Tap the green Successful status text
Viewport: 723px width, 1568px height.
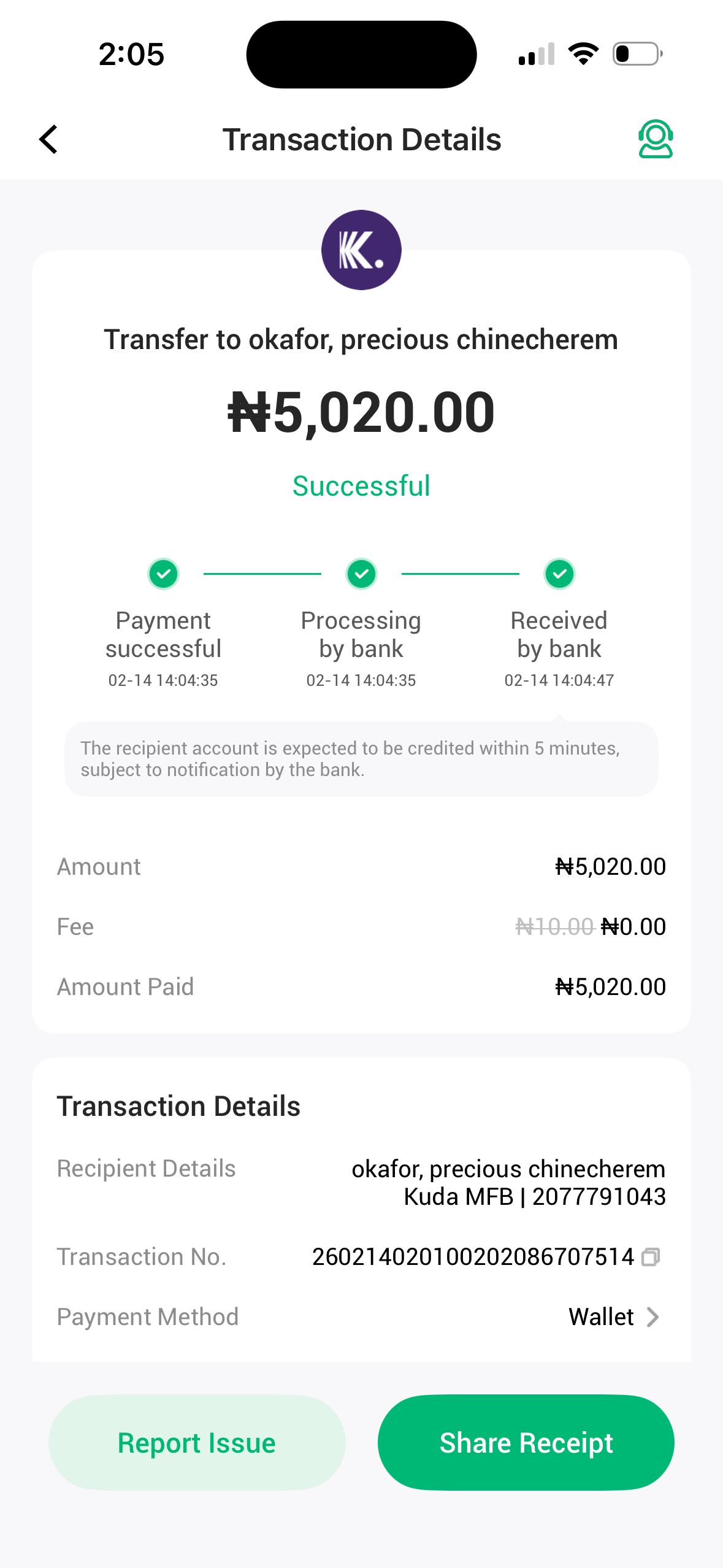click(x=361, y=486)
